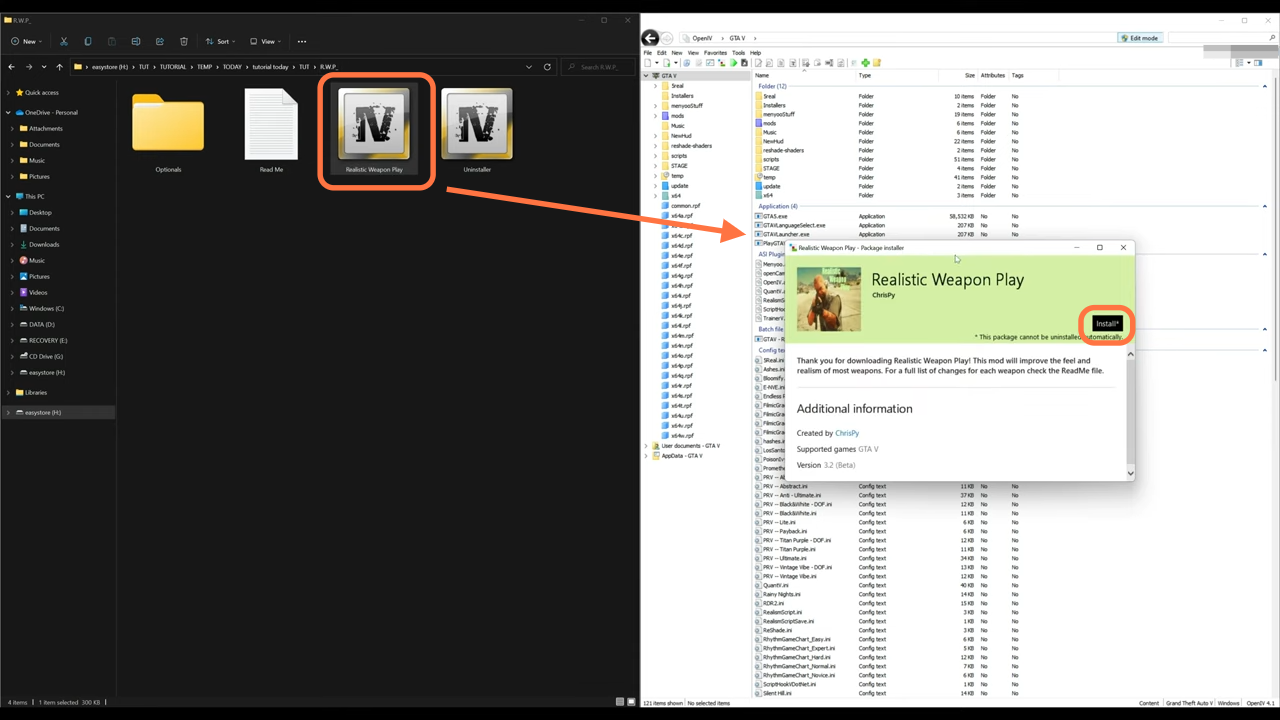This screenshot has width=1280, height=720.
Task: Open New dropdown in Explorer
Action: (26, 42)
